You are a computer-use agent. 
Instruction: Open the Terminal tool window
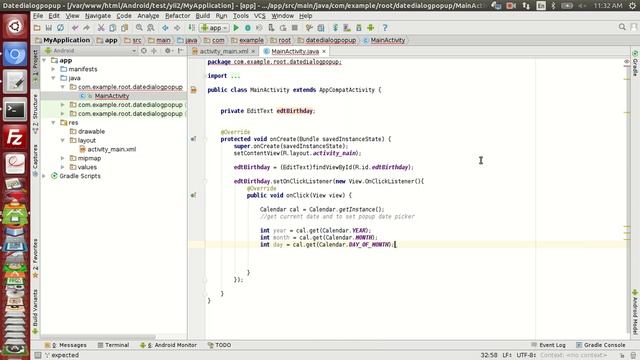pos(113,345)
